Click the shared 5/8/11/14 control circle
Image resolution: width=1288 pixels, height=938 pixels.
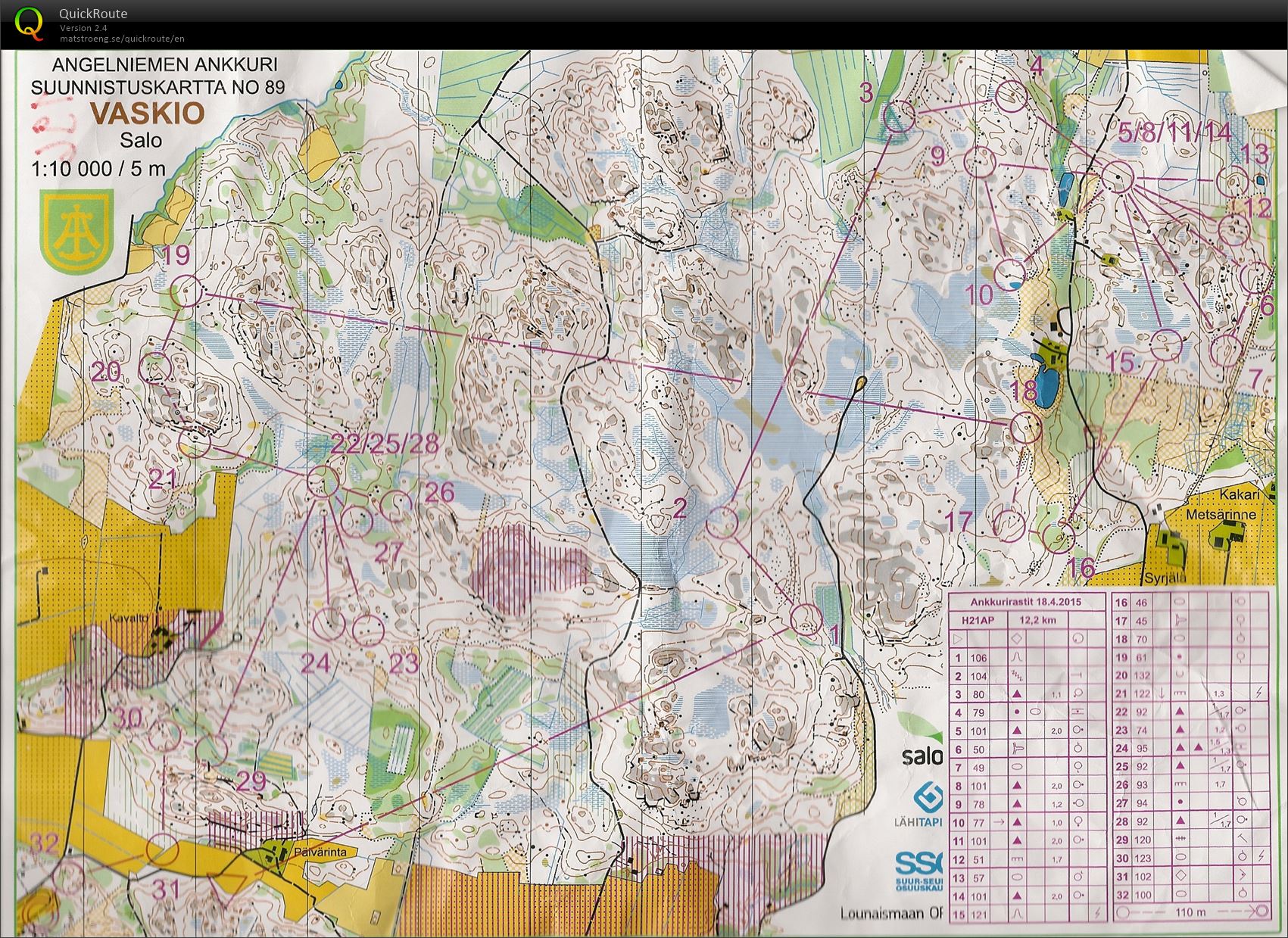coord(1116,176)
